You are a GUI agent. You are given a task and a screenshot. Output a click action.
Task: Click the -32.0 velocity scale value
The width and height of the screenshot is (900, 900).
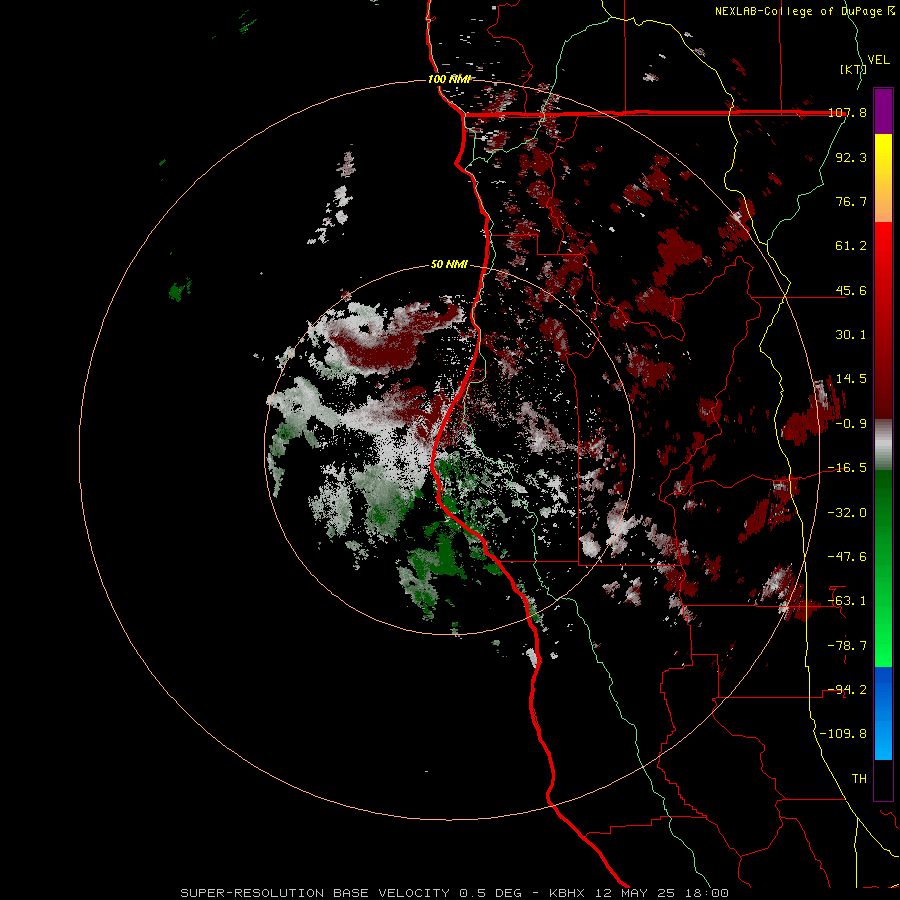click(847, 512)
